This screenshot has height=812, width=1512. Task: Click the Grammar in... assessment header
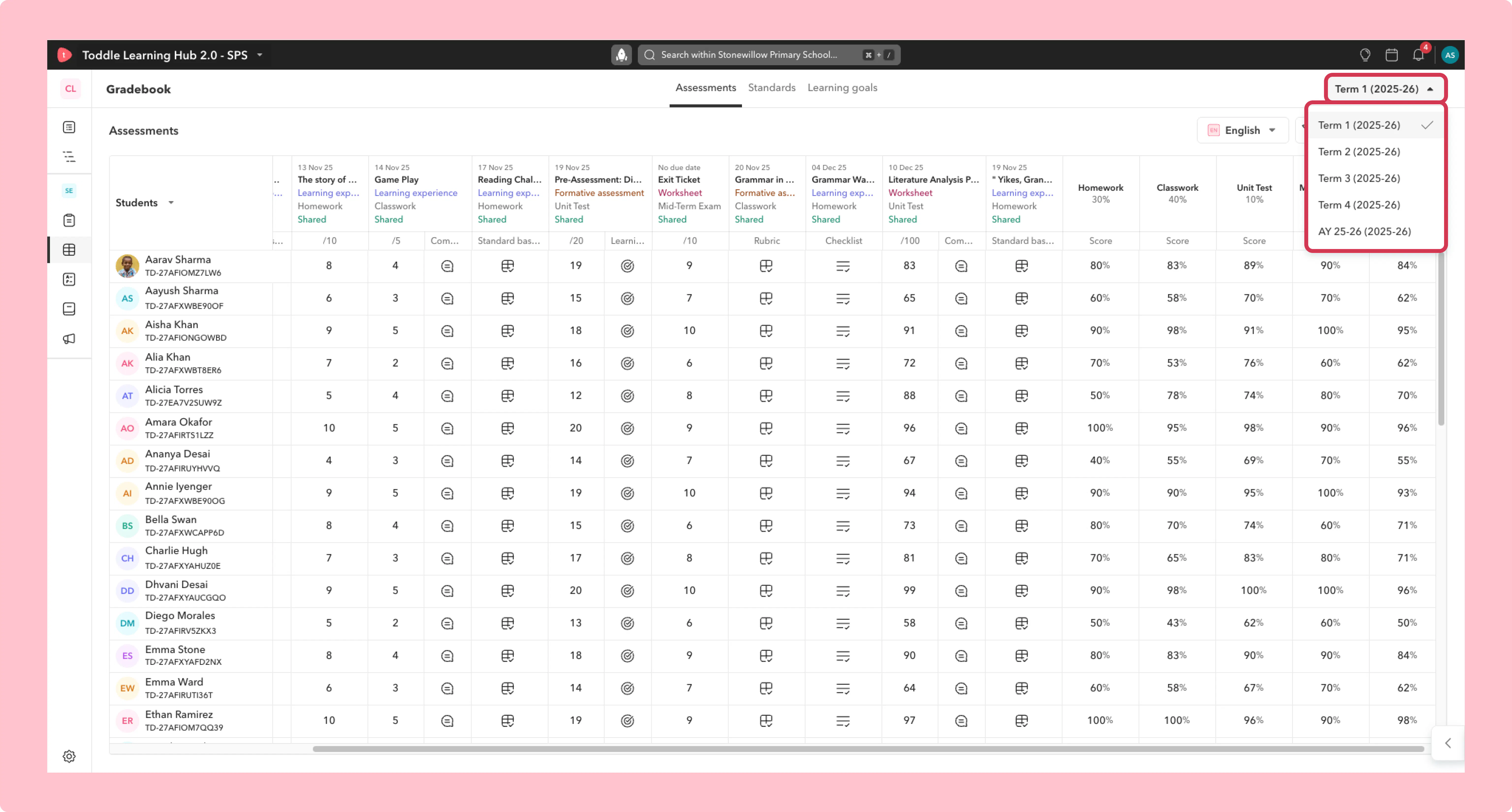[x=767, y=194]
